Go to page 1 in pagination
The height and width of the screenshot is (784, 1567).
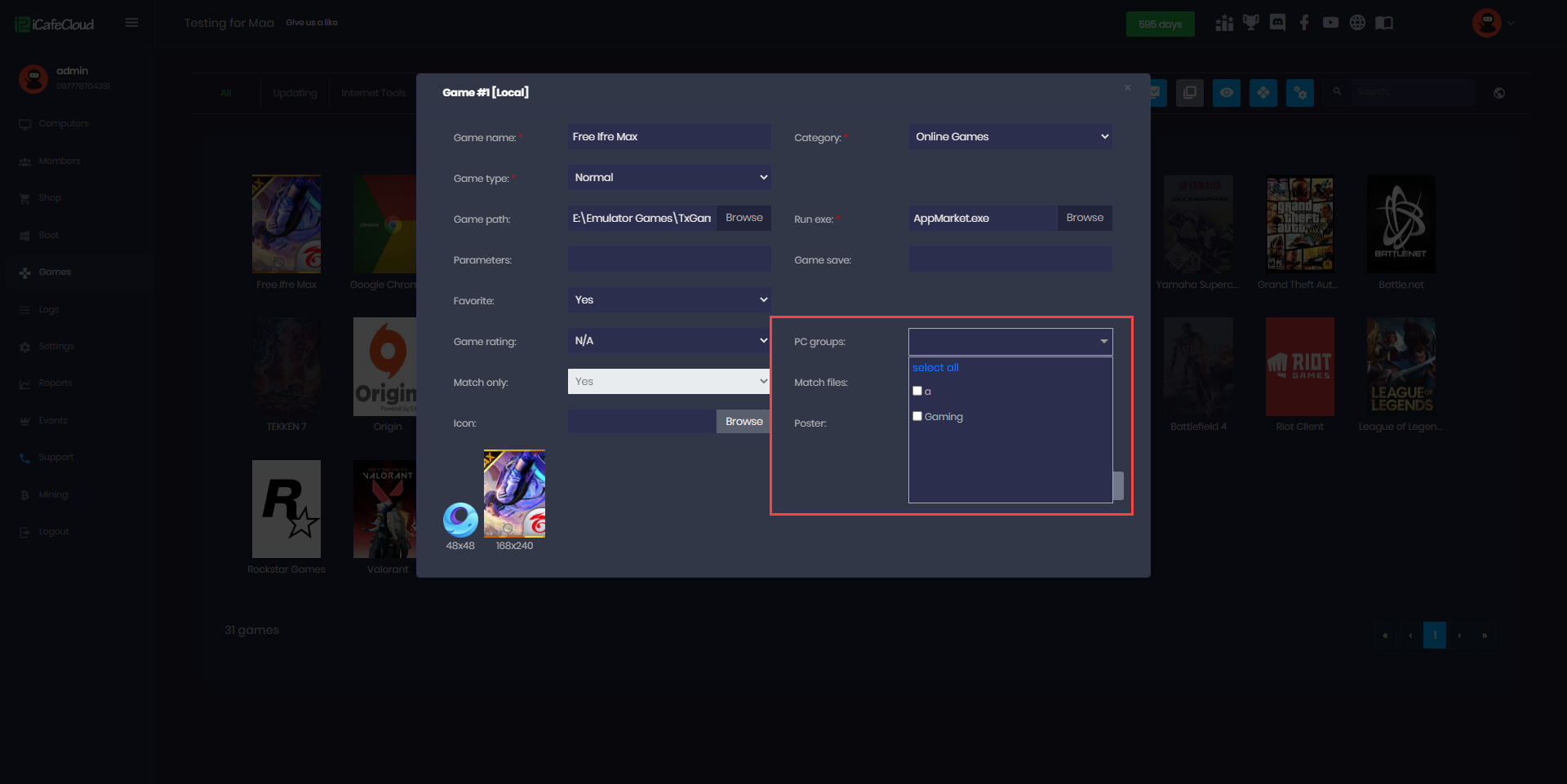[1435, 636]
